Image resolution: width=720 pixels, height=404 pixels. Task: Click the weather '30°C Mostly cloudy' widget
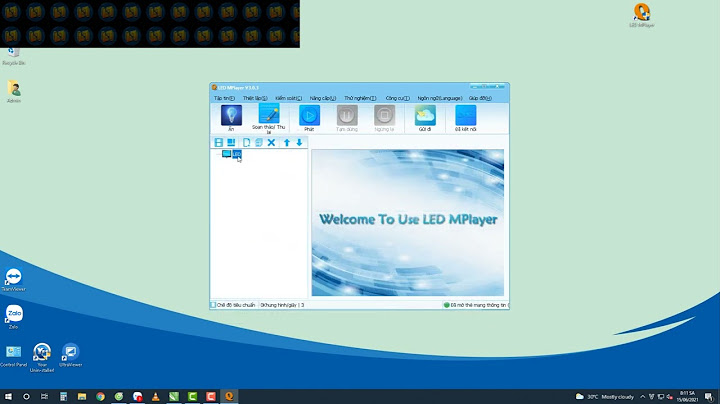tap(605, 397)
